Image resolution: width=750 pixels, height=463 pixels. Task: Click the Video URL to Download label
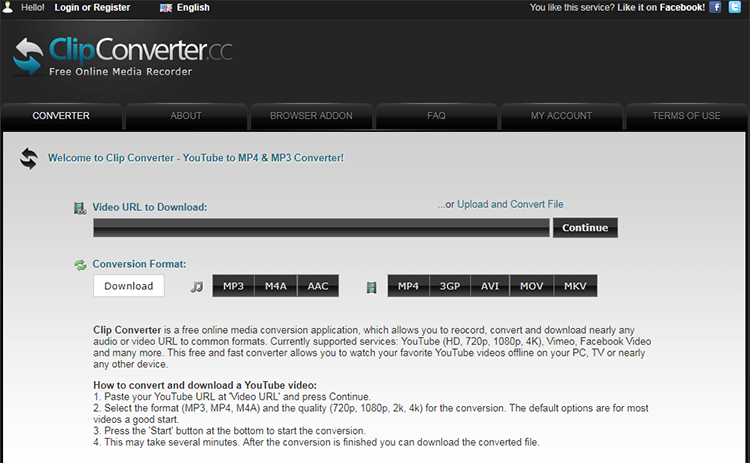click(x=150, y=207)
